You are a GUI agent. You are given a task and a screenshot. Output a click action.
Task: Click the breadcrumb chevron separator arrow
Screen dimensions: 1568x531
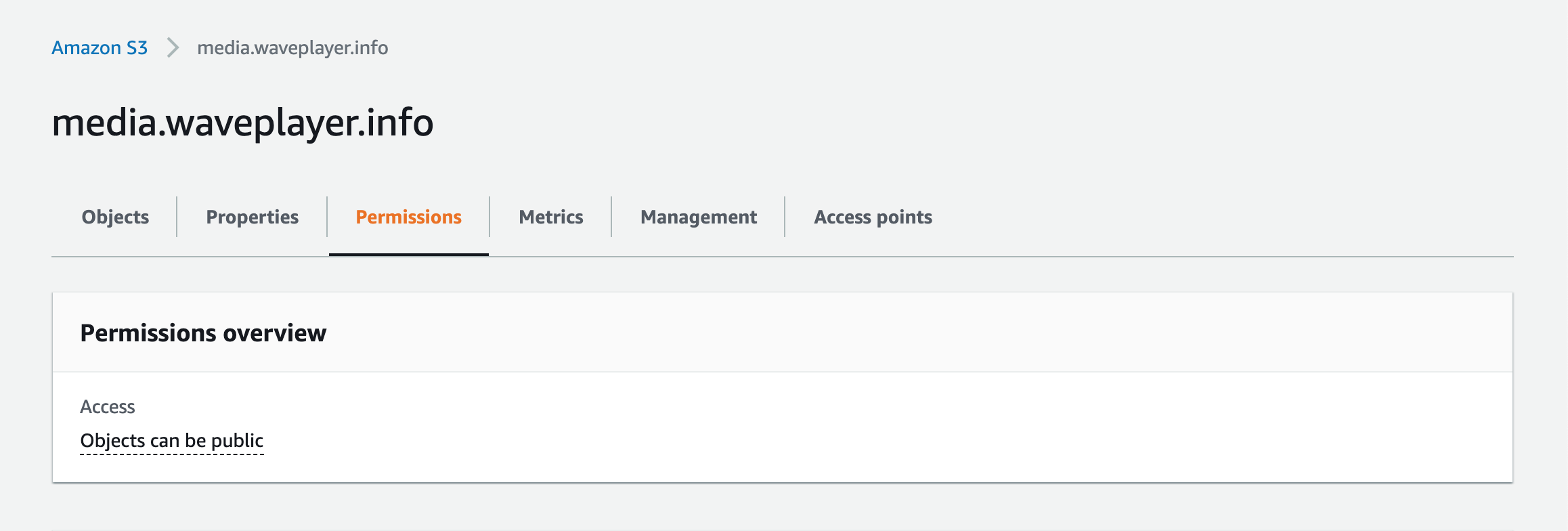(173, 47)
